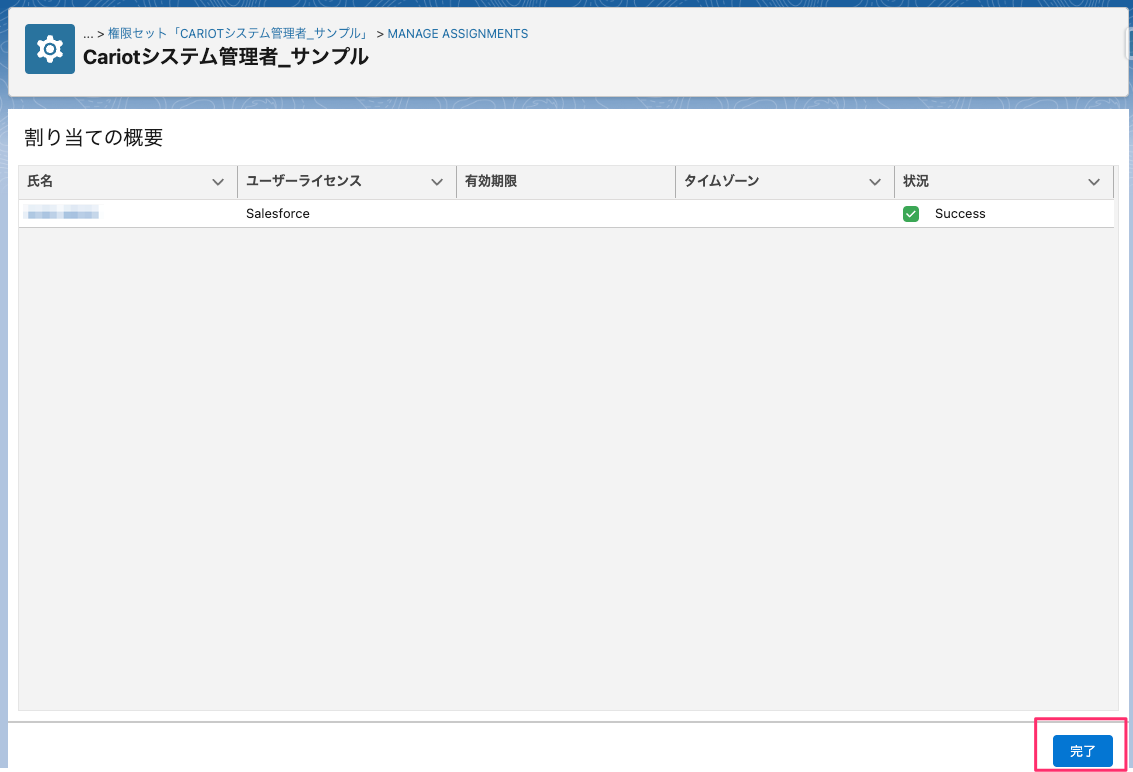Open the ユーザーライセンス column dropdown chevron
This screenshot has width=1133, height=772.
[x=436, y=182]
